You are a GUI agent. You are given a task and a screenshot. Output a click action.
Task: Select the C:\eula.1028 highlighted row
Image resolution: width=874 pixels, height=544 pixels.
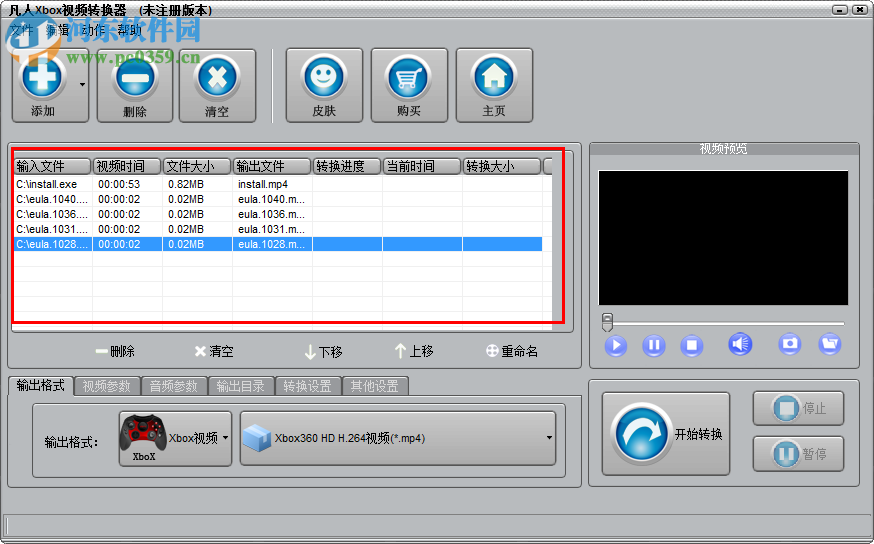click(x=278, y=244)
